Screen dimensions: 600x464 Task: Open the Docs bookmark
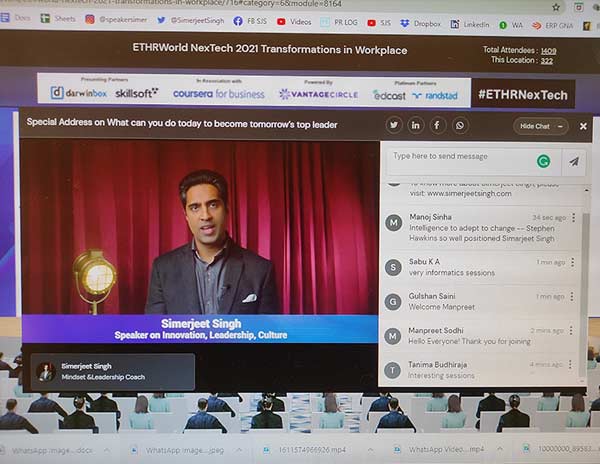tap(16, 17)
